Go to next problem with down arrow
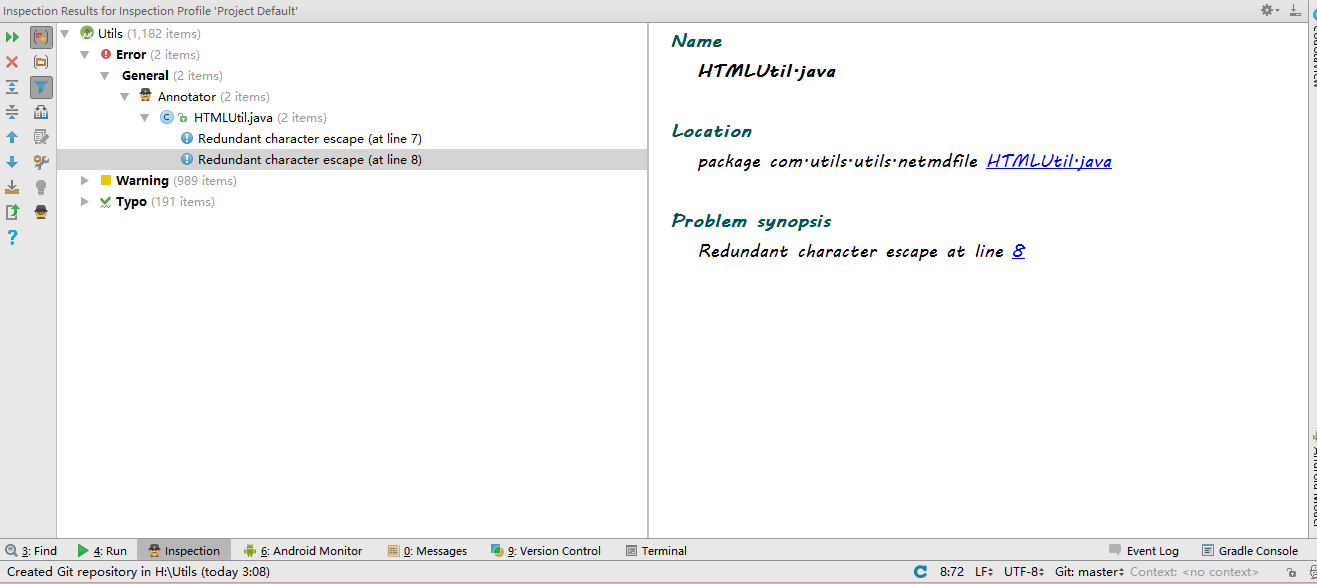 (x=12, y=162)
